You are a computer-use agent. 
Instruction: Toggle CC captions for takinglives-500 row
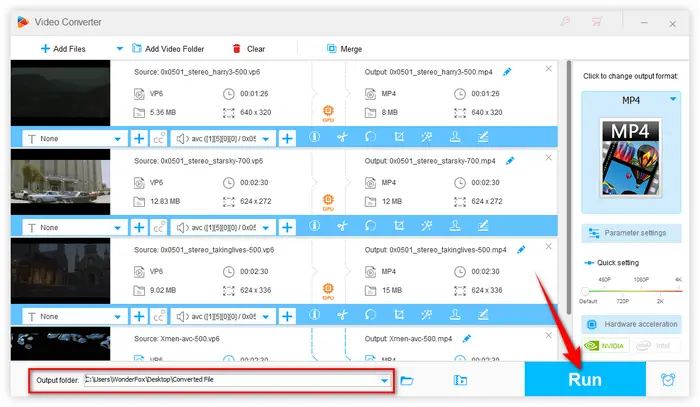coord(159,316)
